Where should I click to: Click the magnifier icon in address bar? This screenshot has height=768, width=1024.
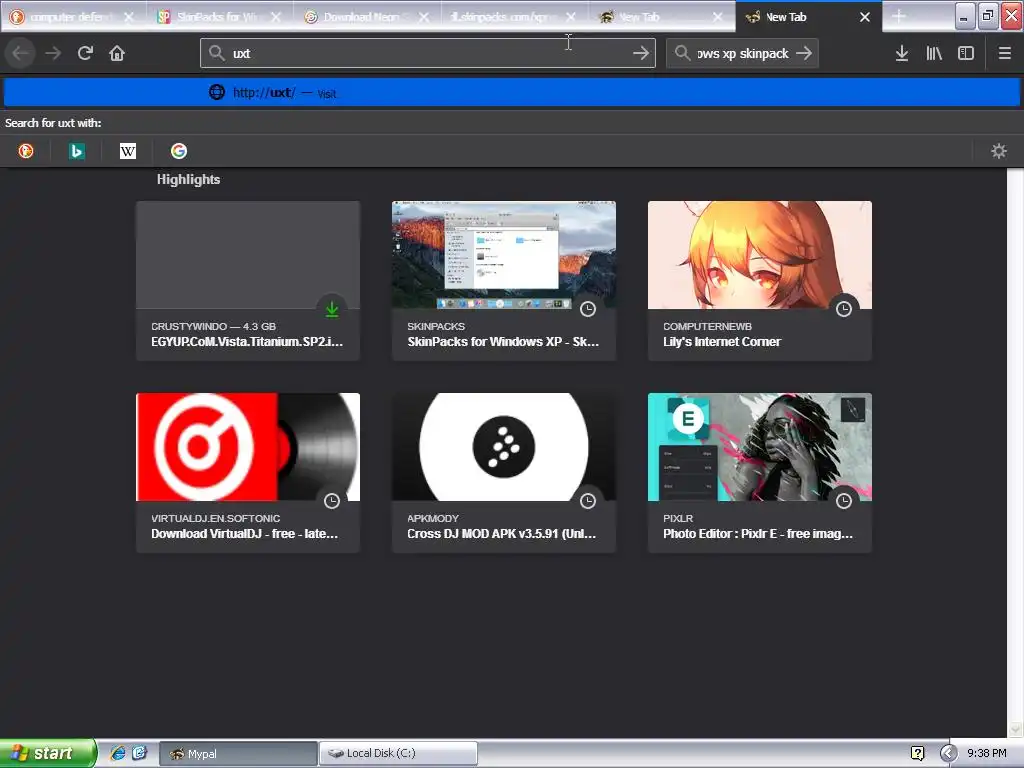pyautogui.click(x=217, y=53)
